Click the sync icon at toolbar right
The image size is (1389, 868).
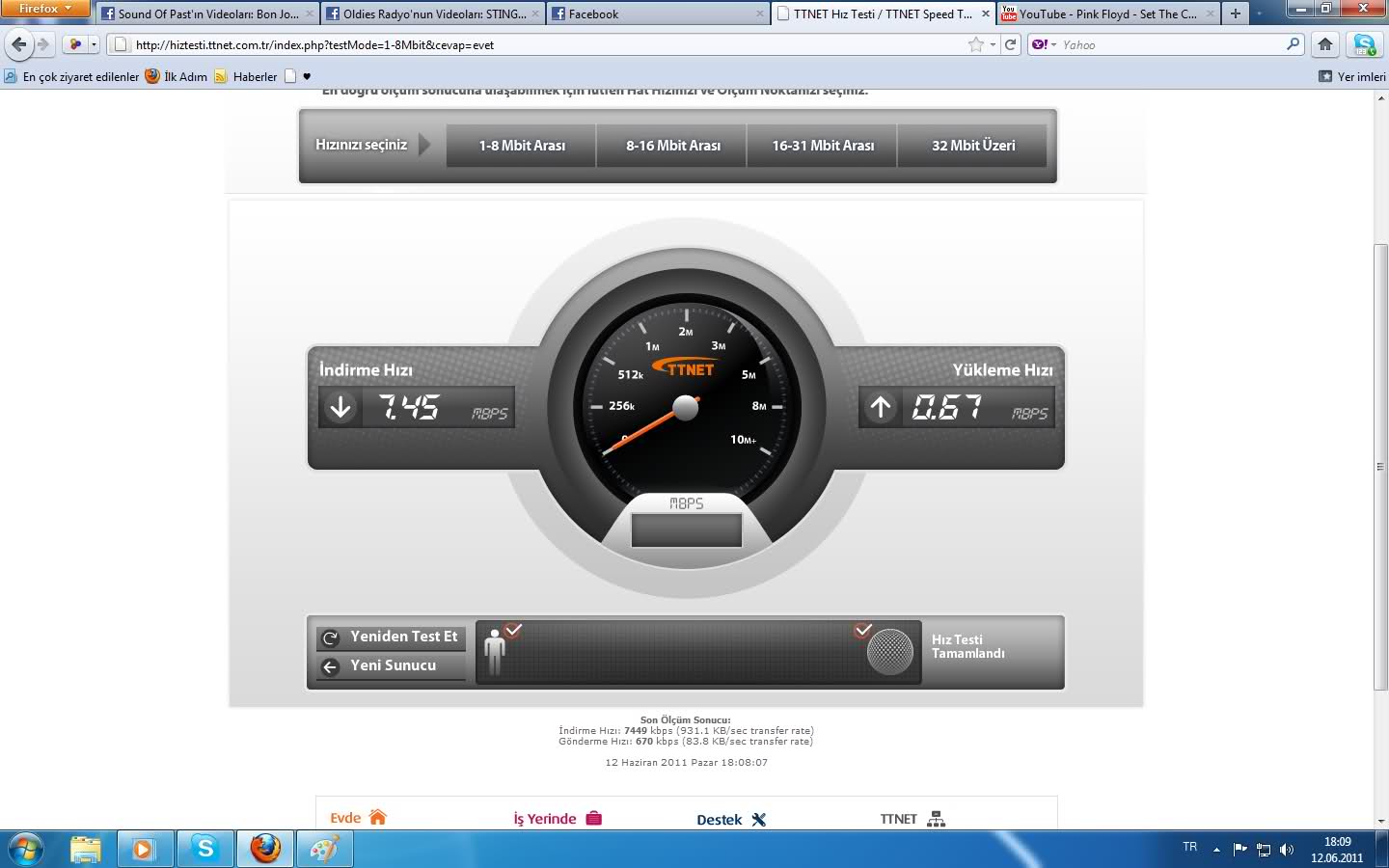click(x=1364, y=44)
